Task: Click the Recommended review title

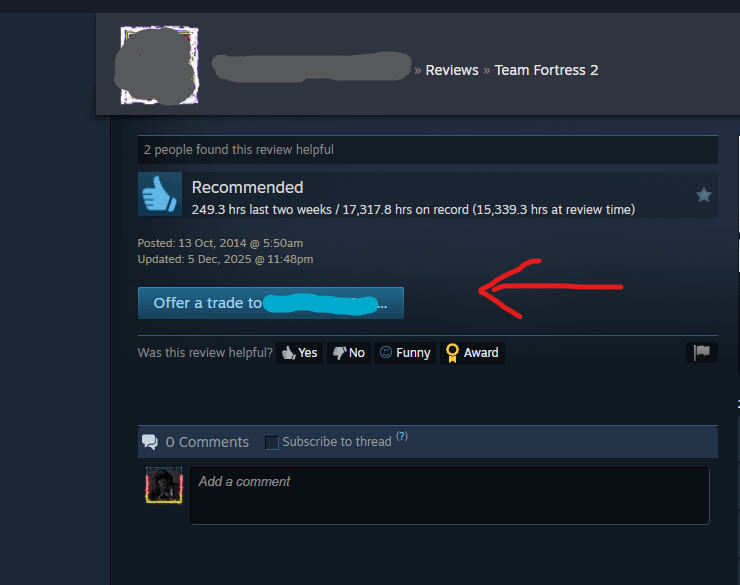Action: 247,187
